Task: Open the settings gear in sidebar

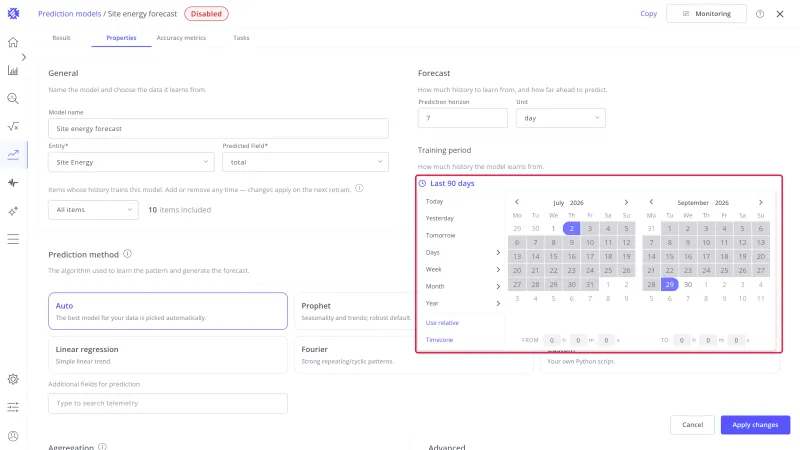Action: (x=13, y=379)
